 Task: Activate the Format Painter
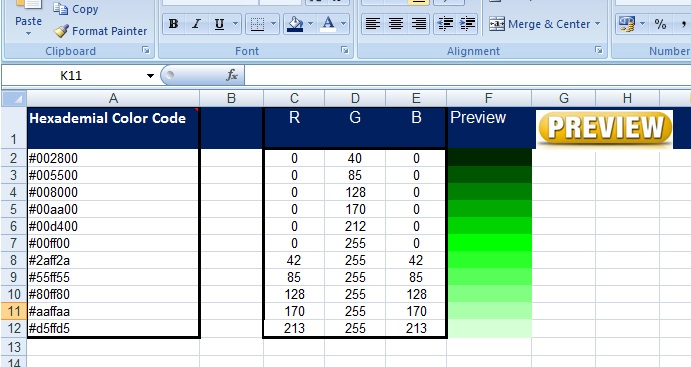pos(100,31)
